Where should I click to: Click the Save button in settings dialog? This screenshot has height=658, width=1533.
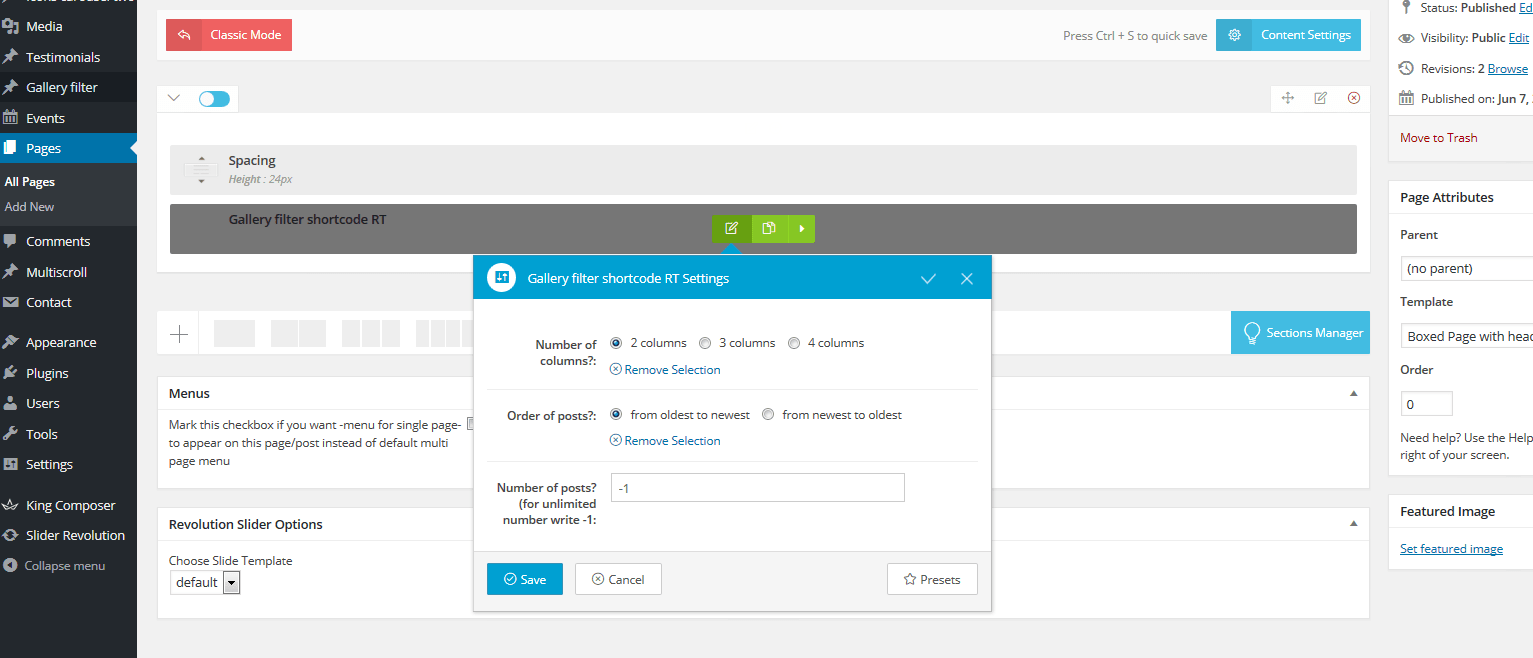[x=525, y=579]
